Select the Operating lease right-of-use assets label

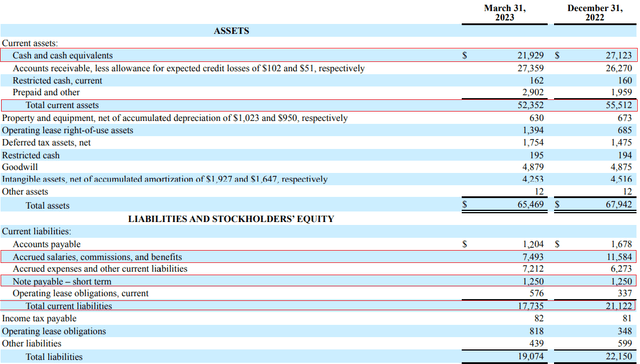(x=67, y=130)
